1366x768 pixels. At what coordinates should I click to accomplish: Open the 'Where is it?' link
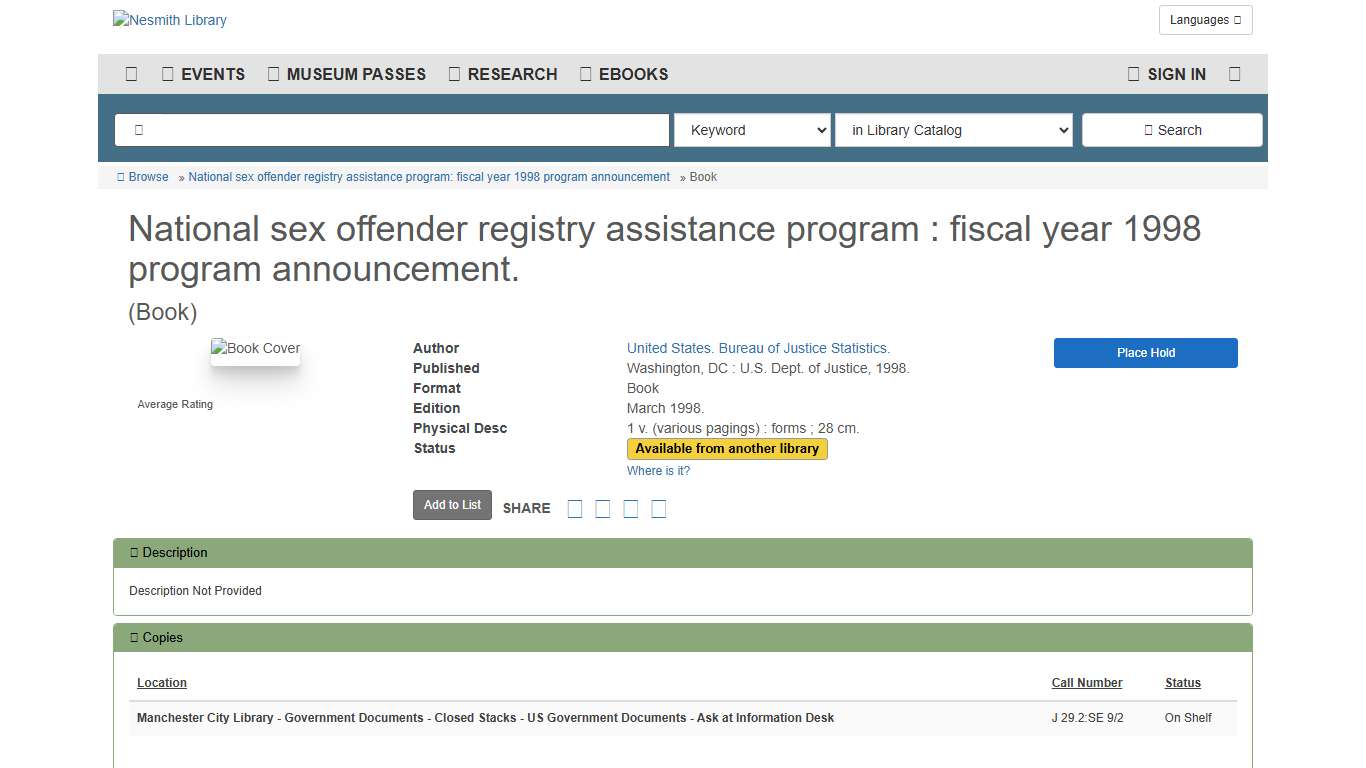pyautogui.click(x=658, y=470)
